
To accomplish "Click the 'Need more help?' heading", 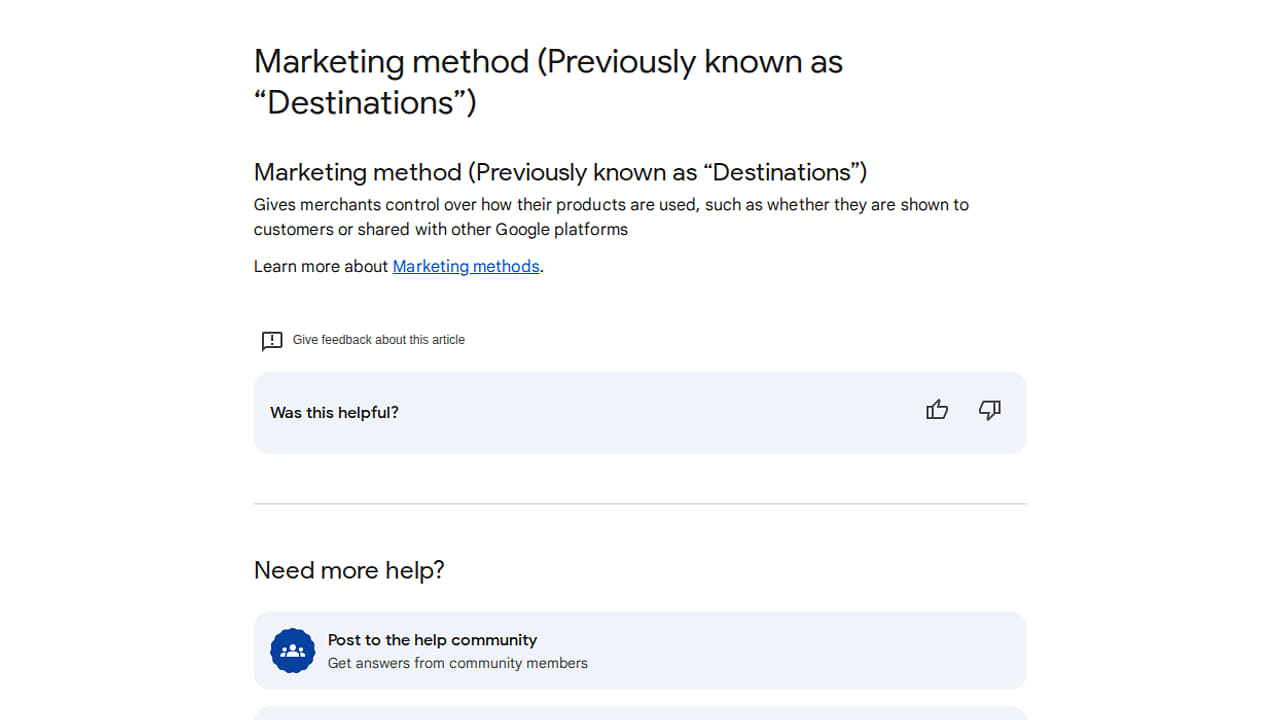I will pos(349,570).
